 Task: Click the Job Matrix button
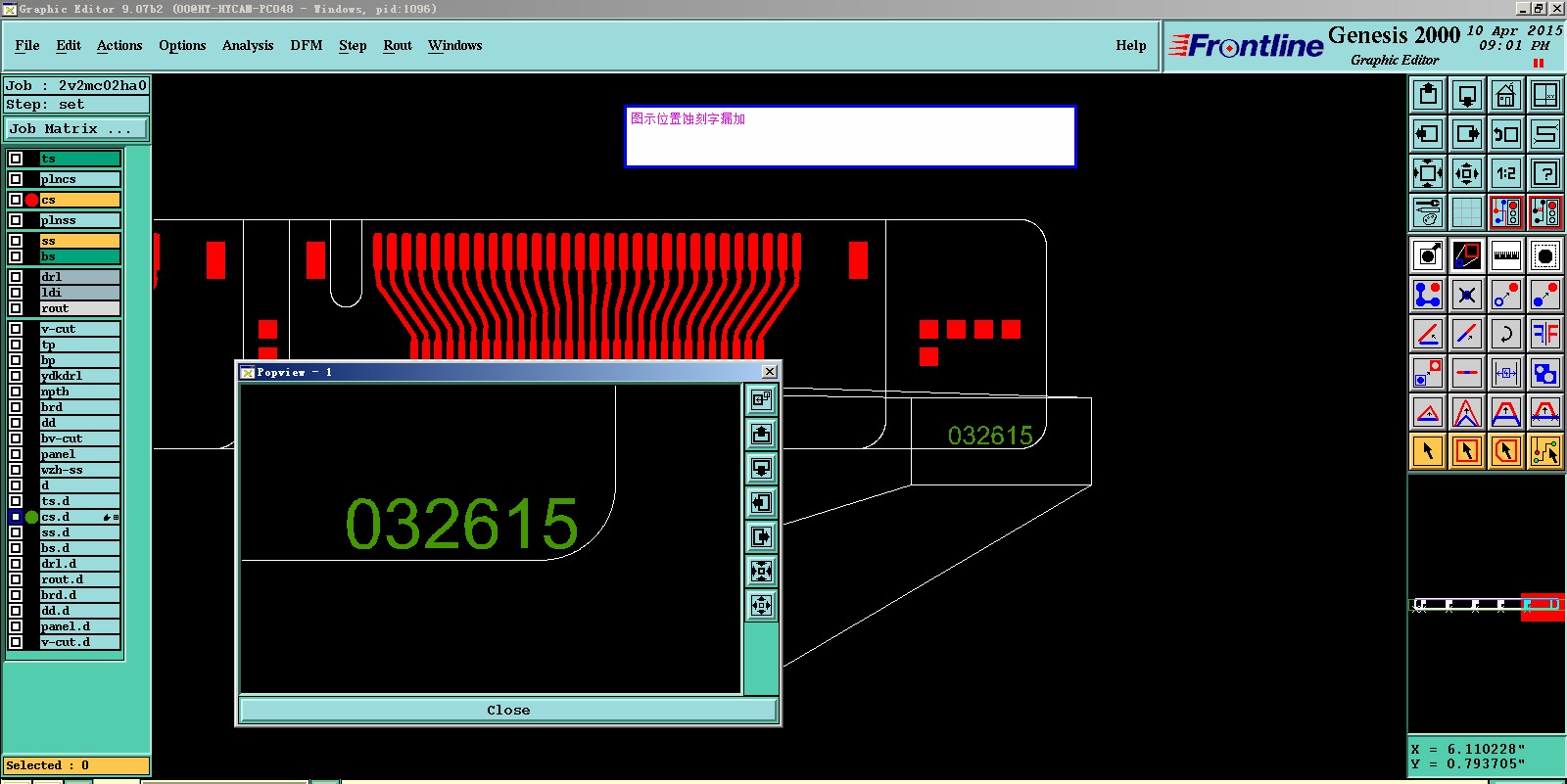[x=76, y=128]
